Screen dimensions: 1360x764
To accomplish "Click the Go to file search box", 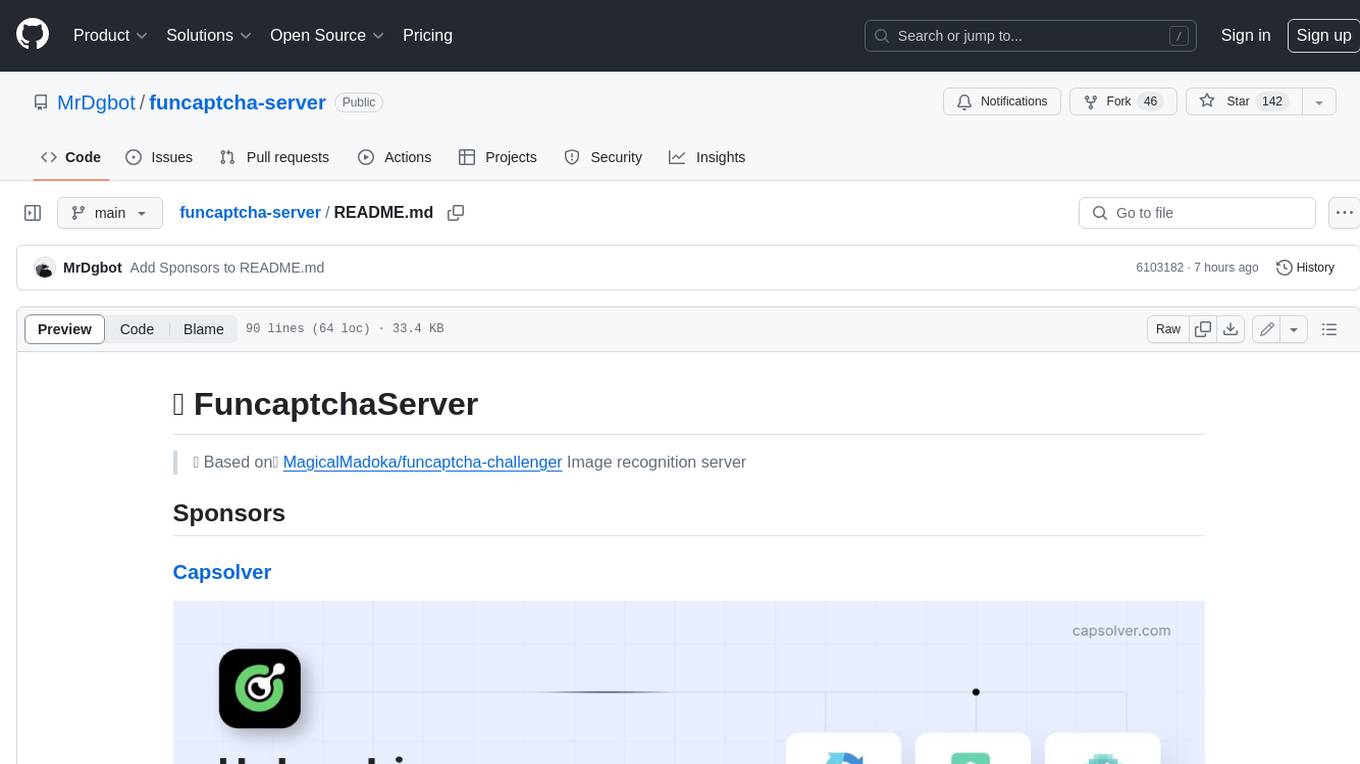I will point(1197,213).
